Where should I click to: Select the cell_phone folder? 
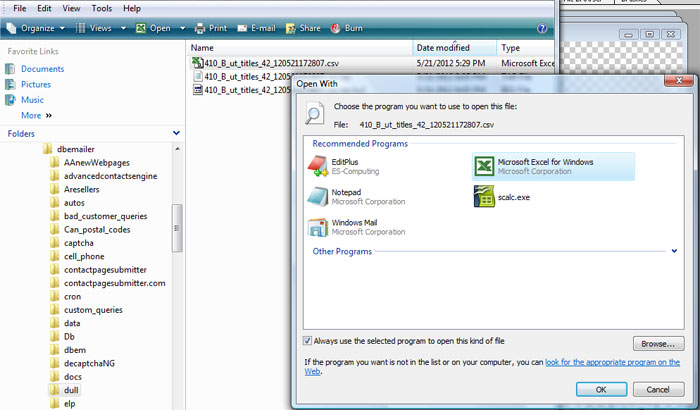(77, 256)
